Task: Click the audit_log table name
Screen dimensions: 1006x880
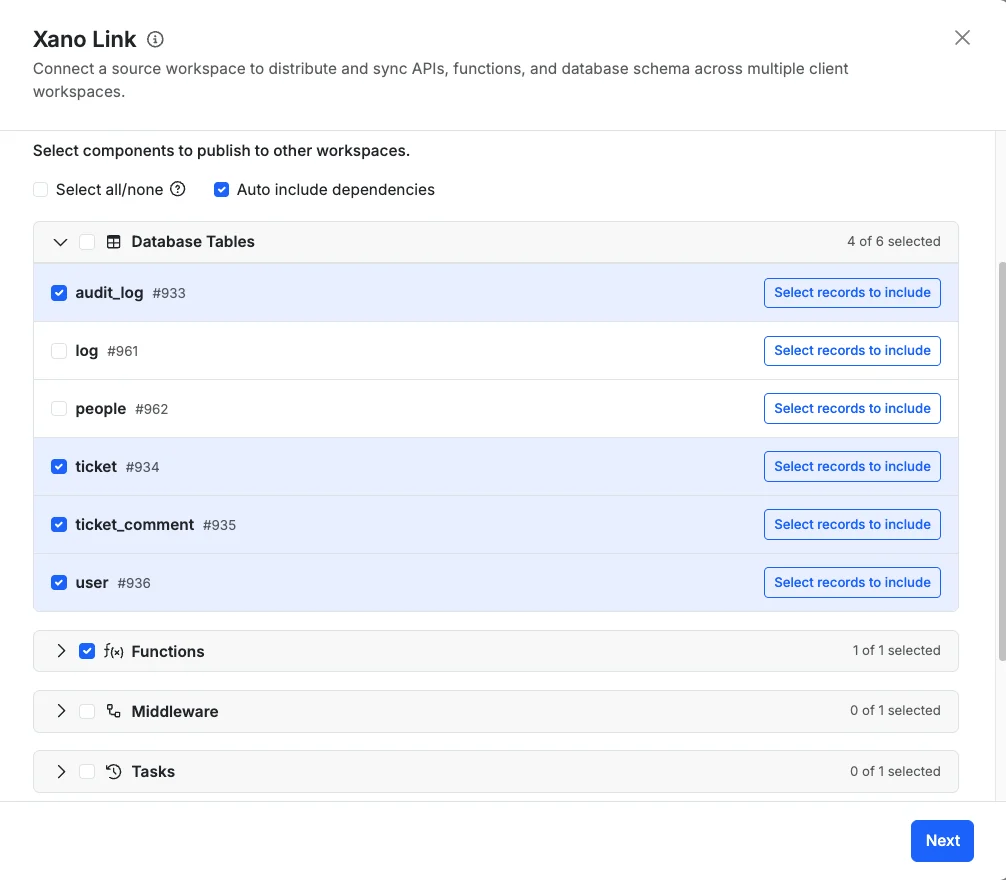Action: pos(109,292)
